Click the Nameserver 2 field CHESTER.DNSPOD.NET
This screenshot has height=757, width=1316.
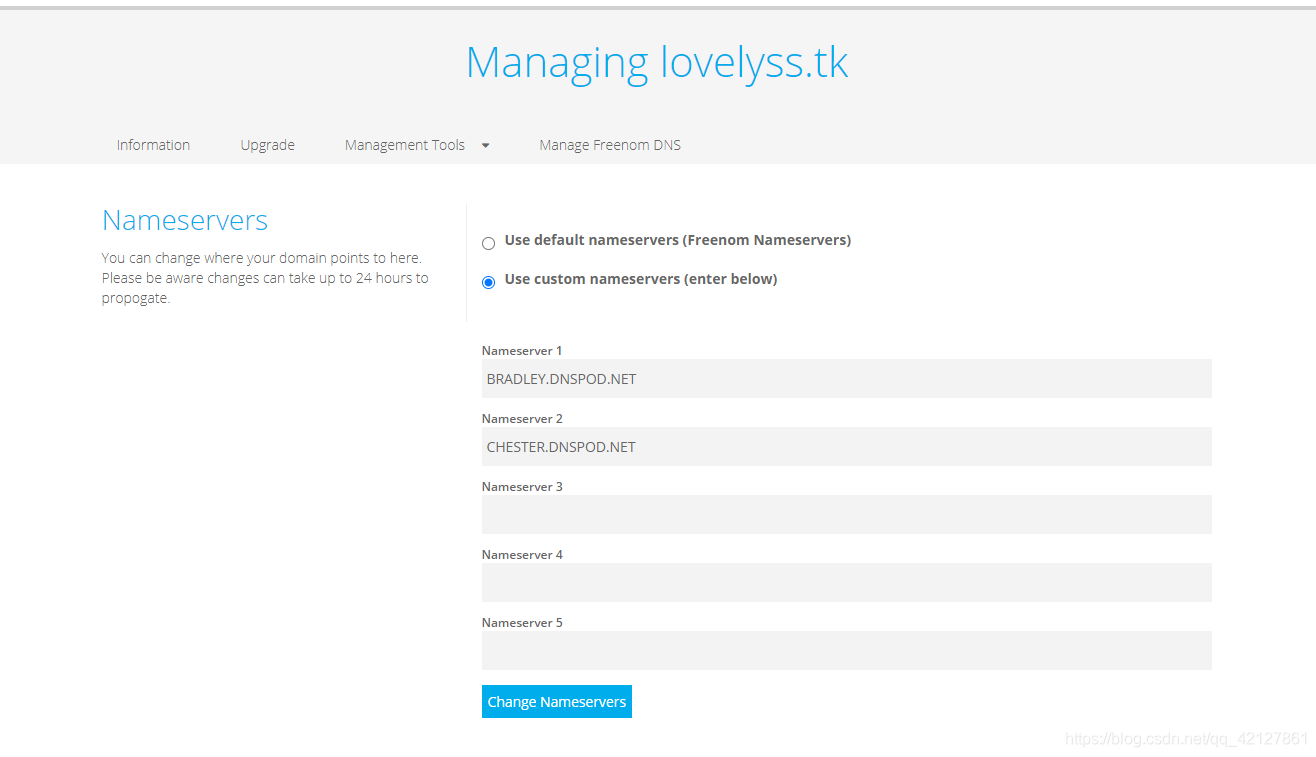[x=846, y=447]
